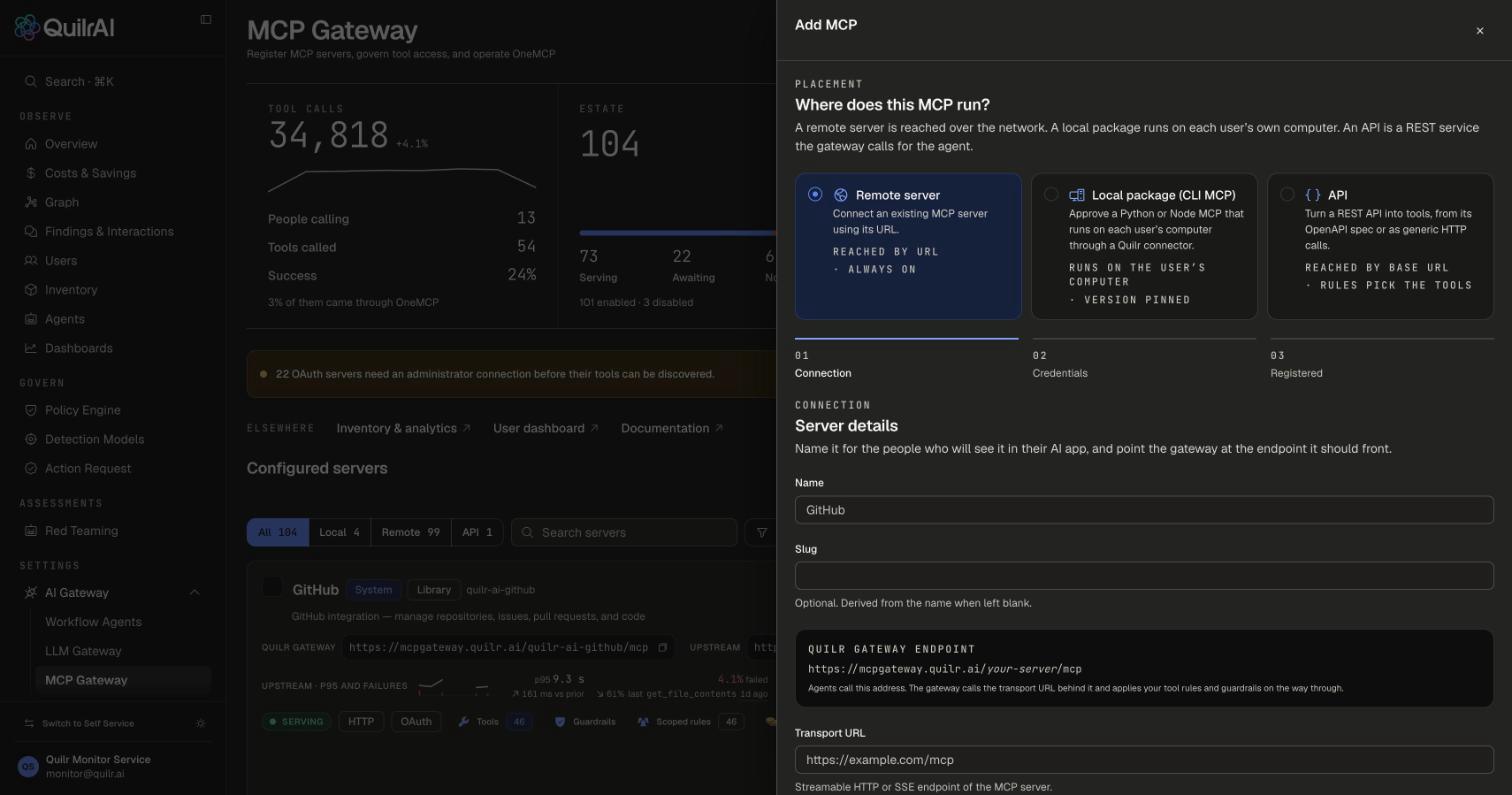The image size is (1512, 795).
Task: Click the Graph sidebar icon
Action: tap(31, 202)
